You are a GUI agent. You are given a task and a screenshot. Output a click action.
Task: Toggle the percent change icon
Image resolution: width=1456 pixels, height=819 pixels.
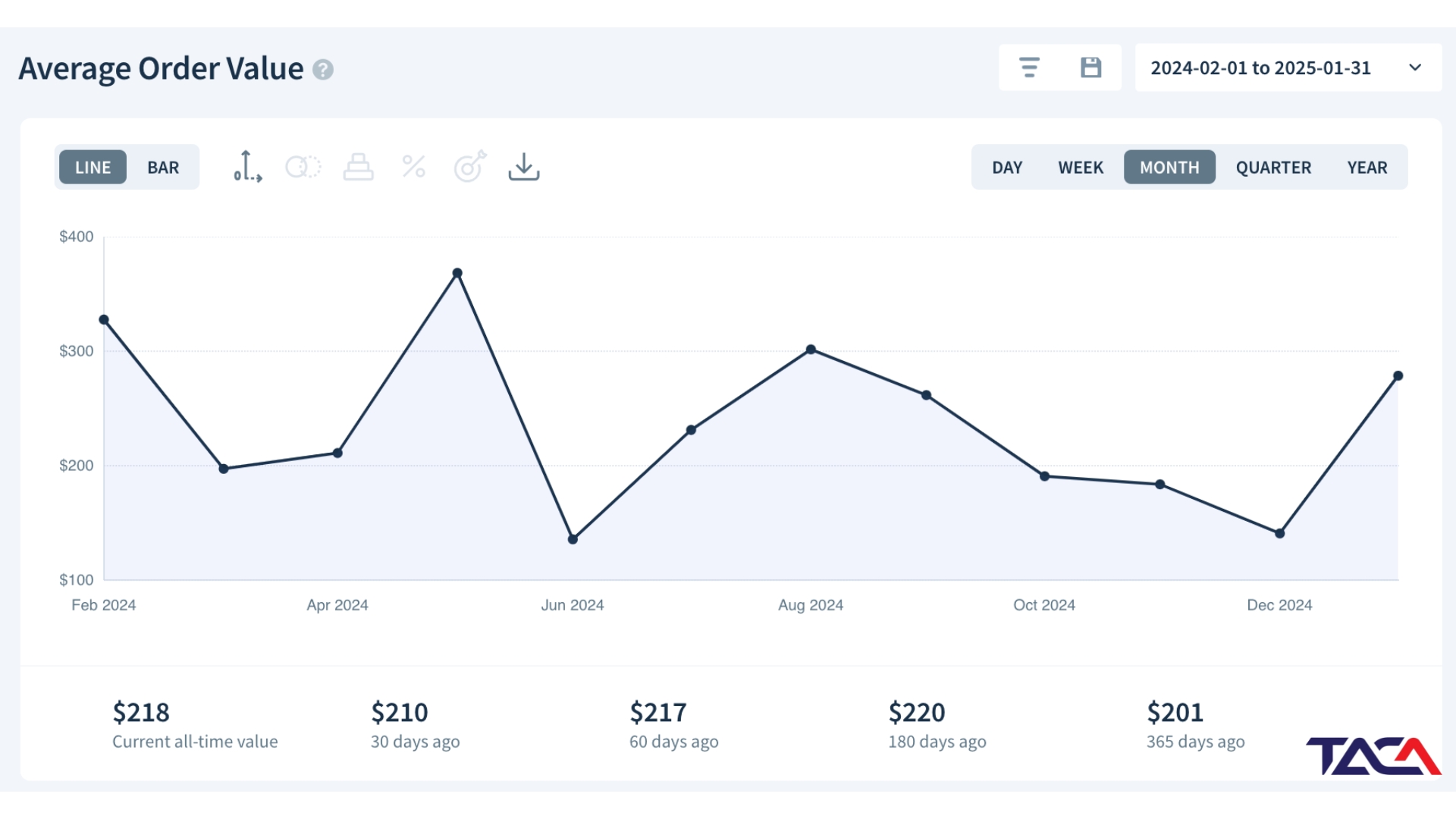pos(413,167)
